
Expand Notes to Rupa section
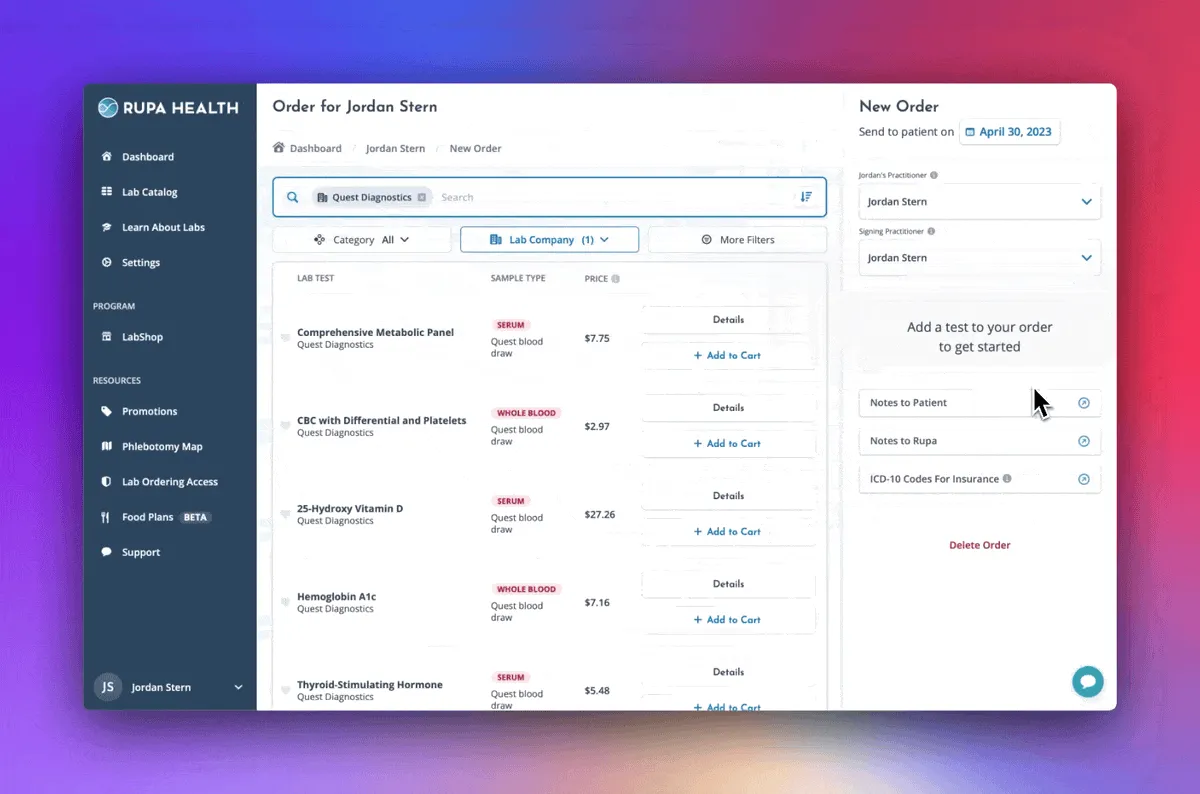(980, 441)
